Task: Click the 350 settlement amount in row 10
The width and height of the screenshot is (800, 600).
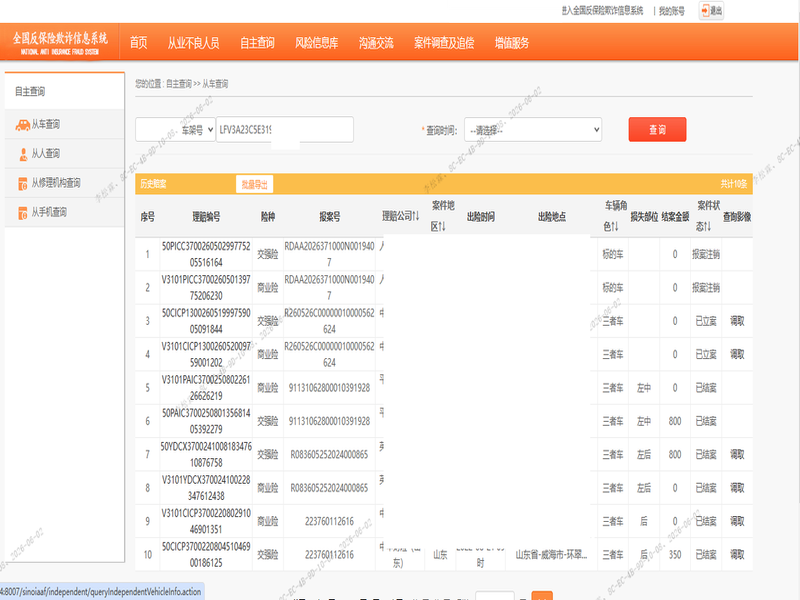Action: coord(675,555)
